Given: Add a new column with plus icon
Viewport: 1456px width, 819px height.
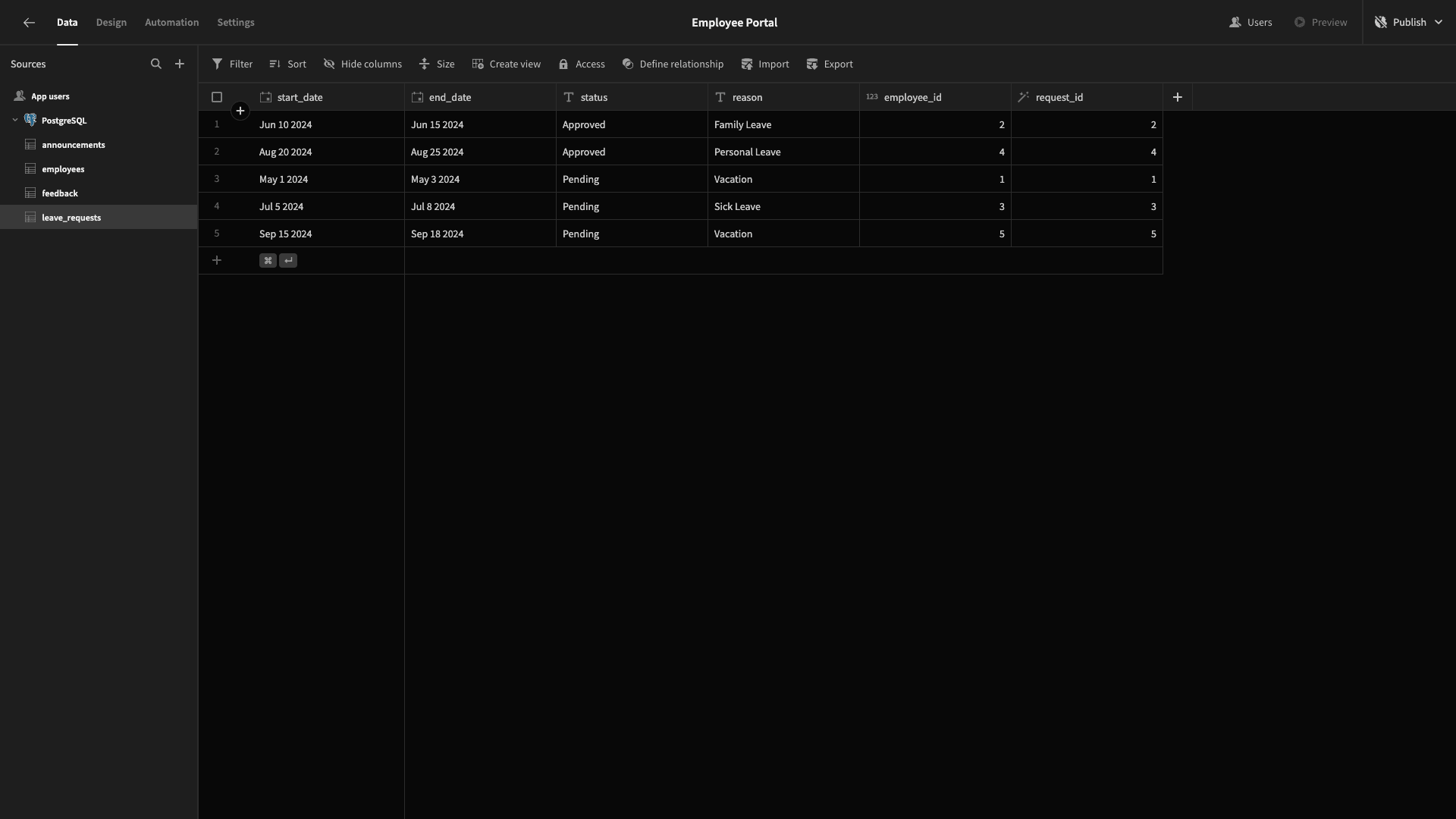Looking at the screenshot, I should 1178,97.
